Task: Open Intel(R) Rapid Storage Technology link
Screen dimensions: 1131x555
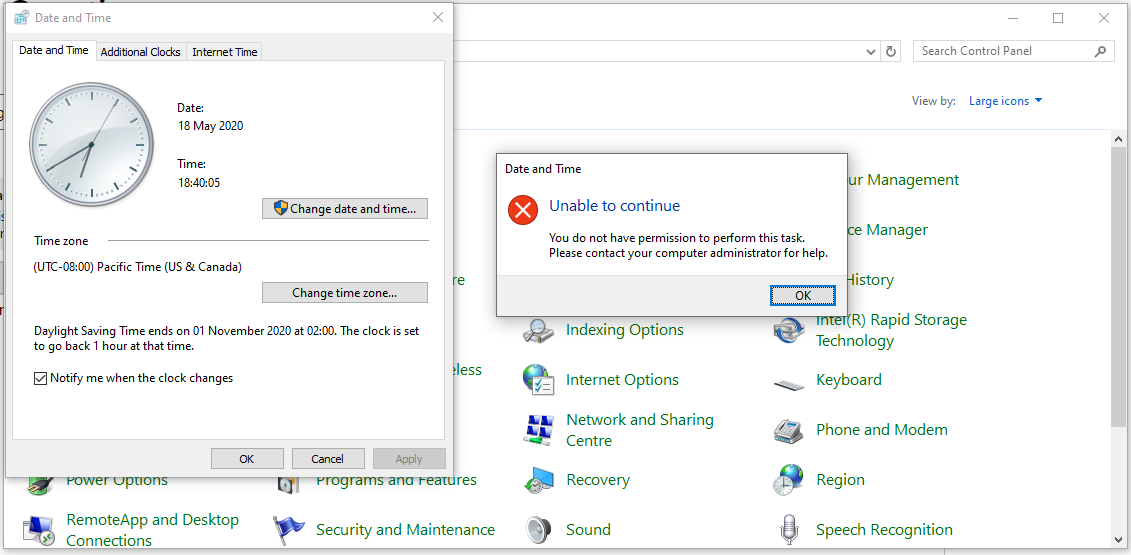Action: click(892, 330)
